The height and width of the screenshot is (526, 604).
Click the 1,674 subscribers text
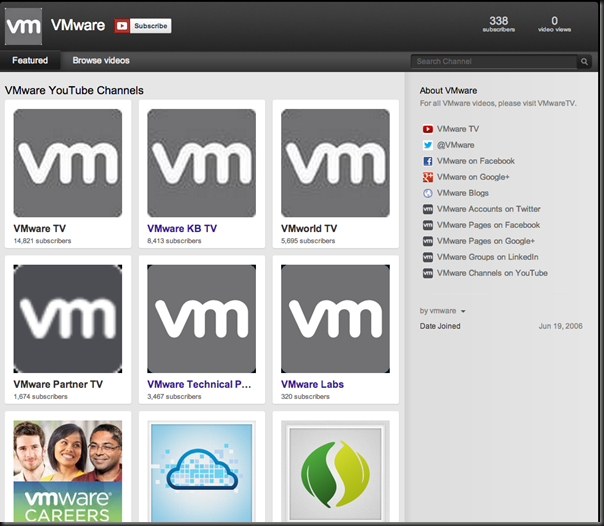pyautogui.click(x=40, y=397)
